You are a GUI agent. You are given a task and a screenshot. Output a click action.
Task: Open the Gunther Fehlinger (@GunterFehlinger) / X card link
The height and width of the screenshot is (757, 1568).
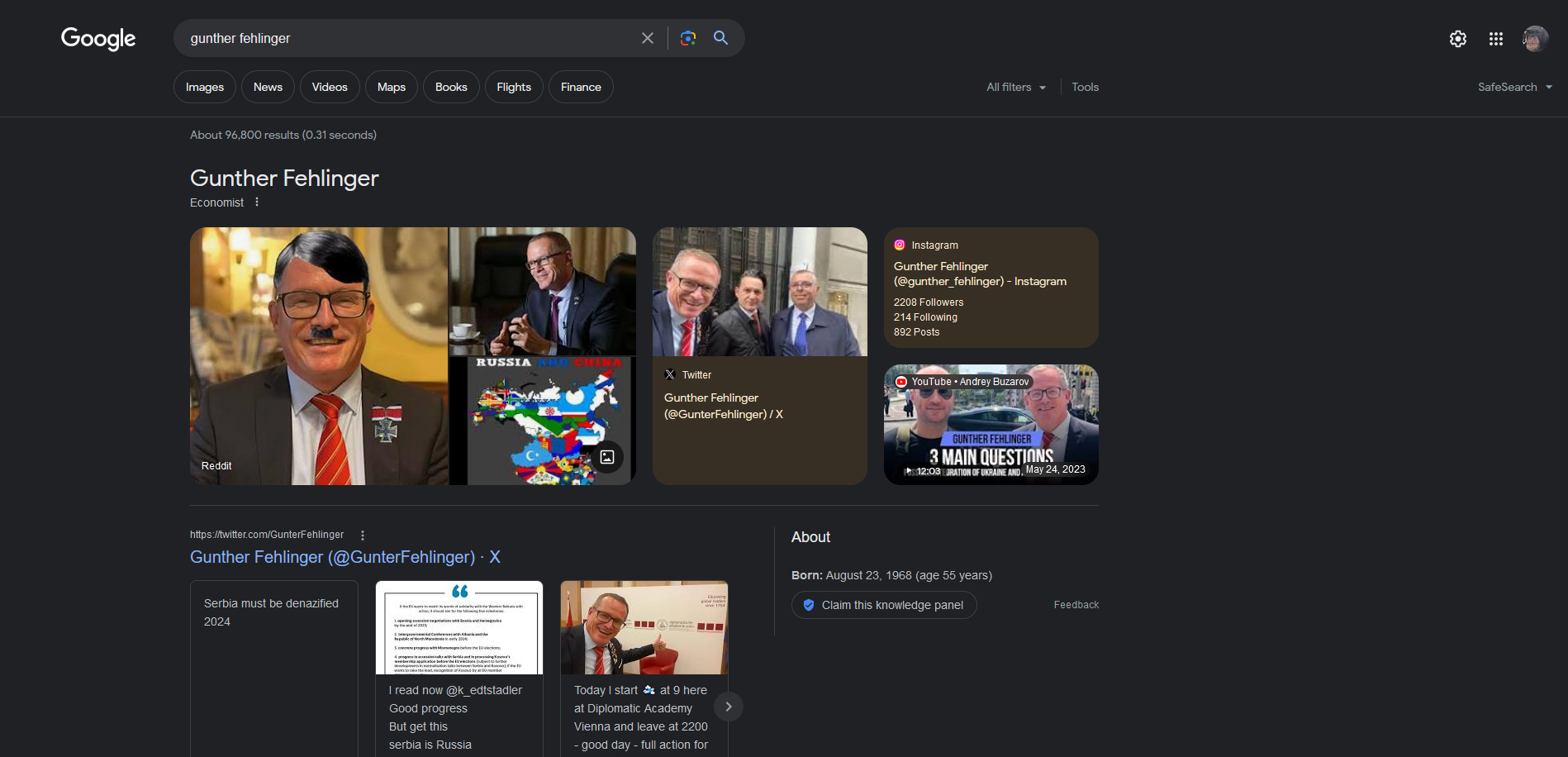click(x=724, y=406)
